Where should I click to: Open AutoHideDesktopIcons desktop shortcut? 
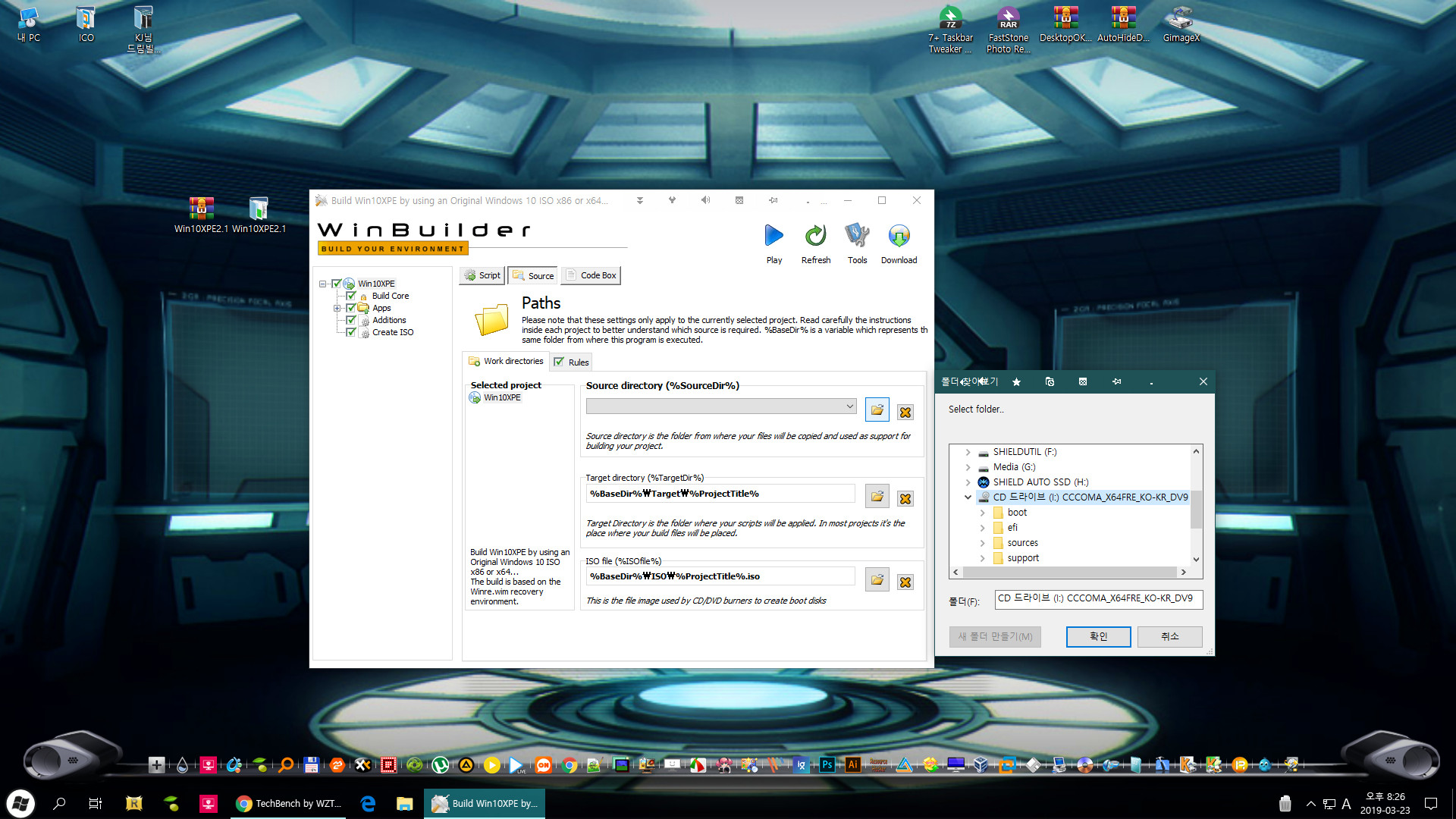coord(1123,24)
